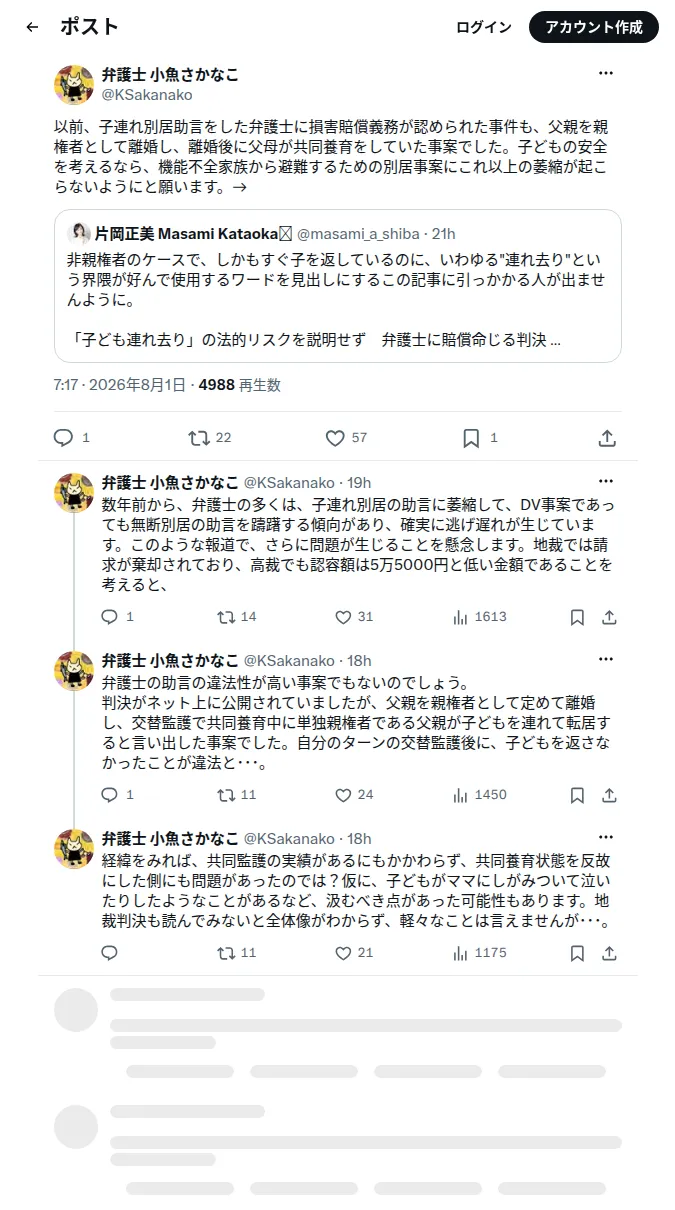Bookmark the reply with 1613 views

coord(577,617)
